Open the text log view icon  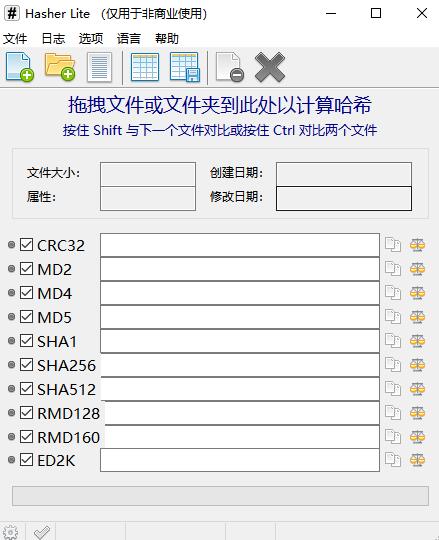100,67
